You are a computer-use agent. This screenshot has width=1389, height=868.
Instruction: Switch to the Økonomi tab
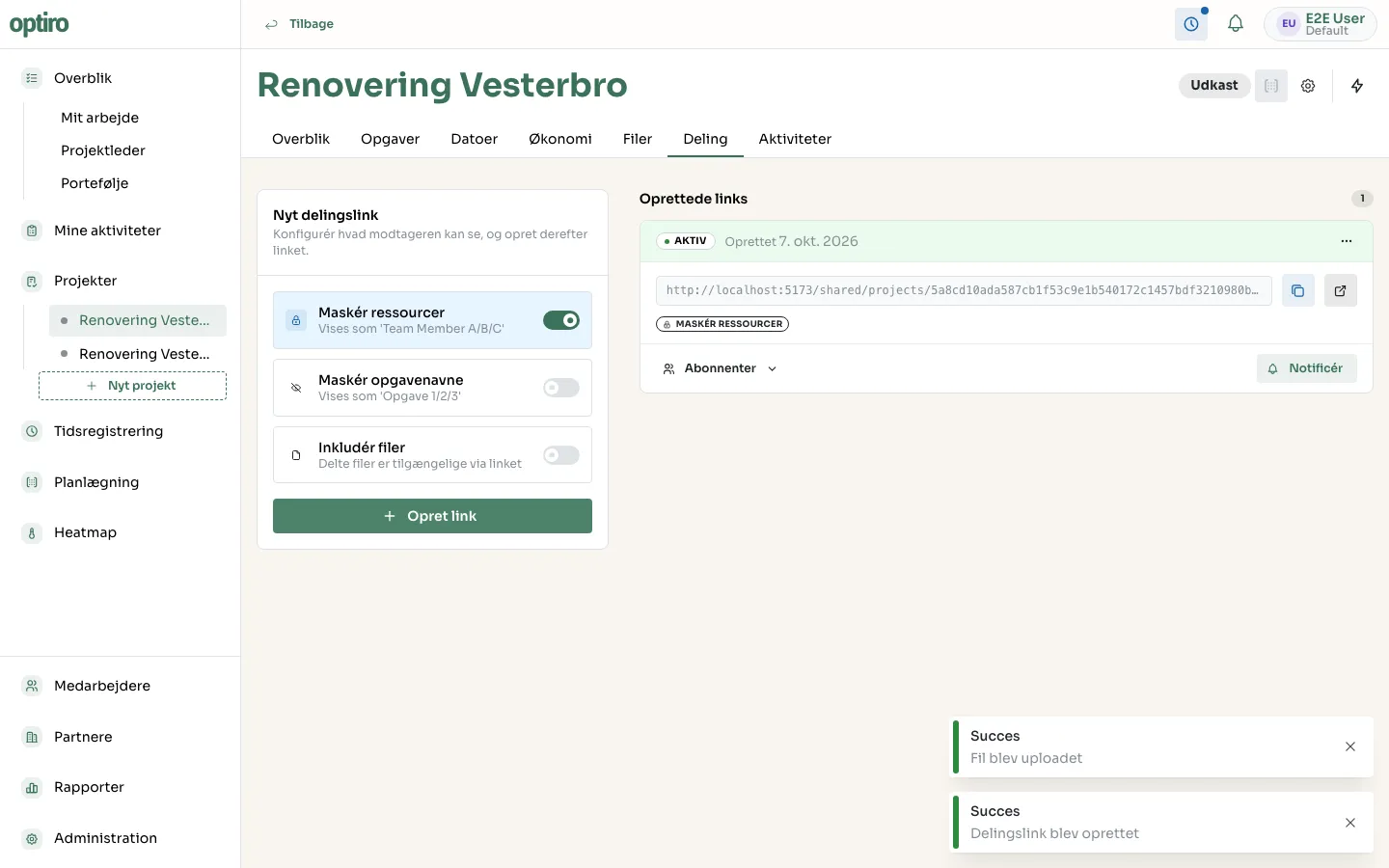(x=560, y=139)
